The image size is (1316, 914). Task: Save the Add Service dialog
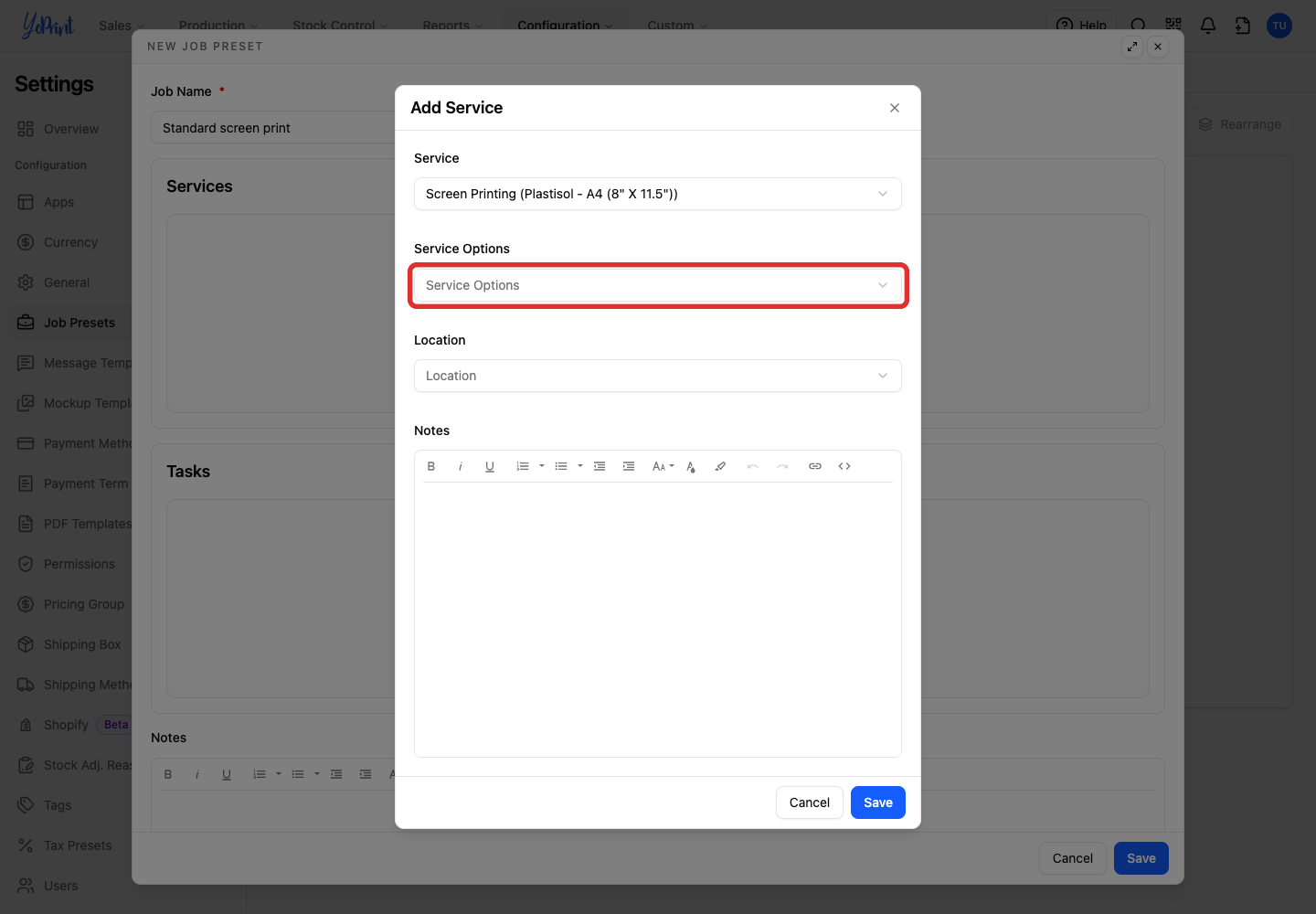(878, 802)
